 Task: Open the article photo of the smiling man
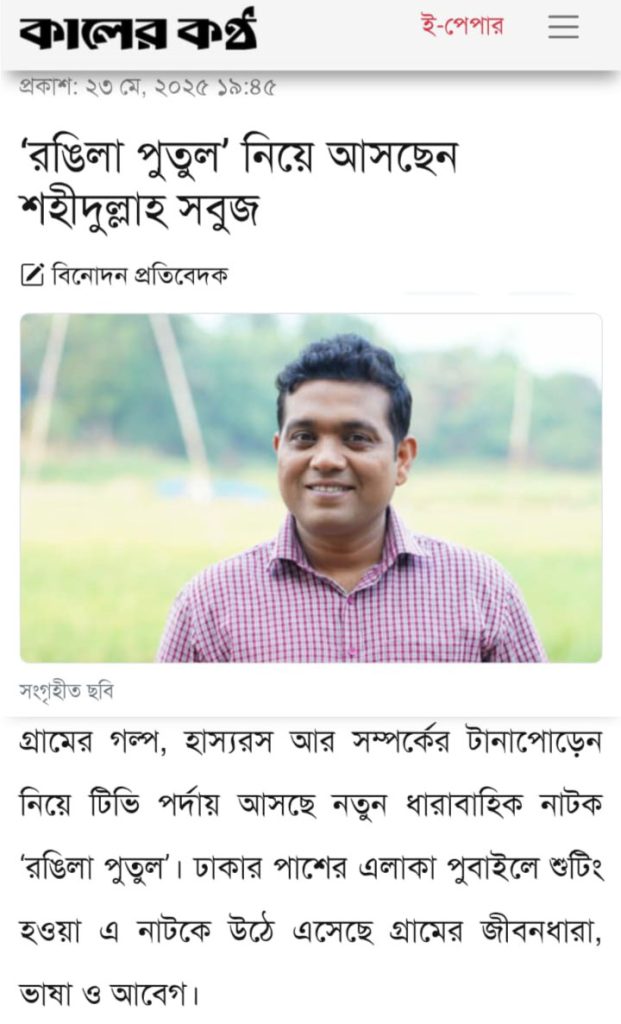pos(311,488)
